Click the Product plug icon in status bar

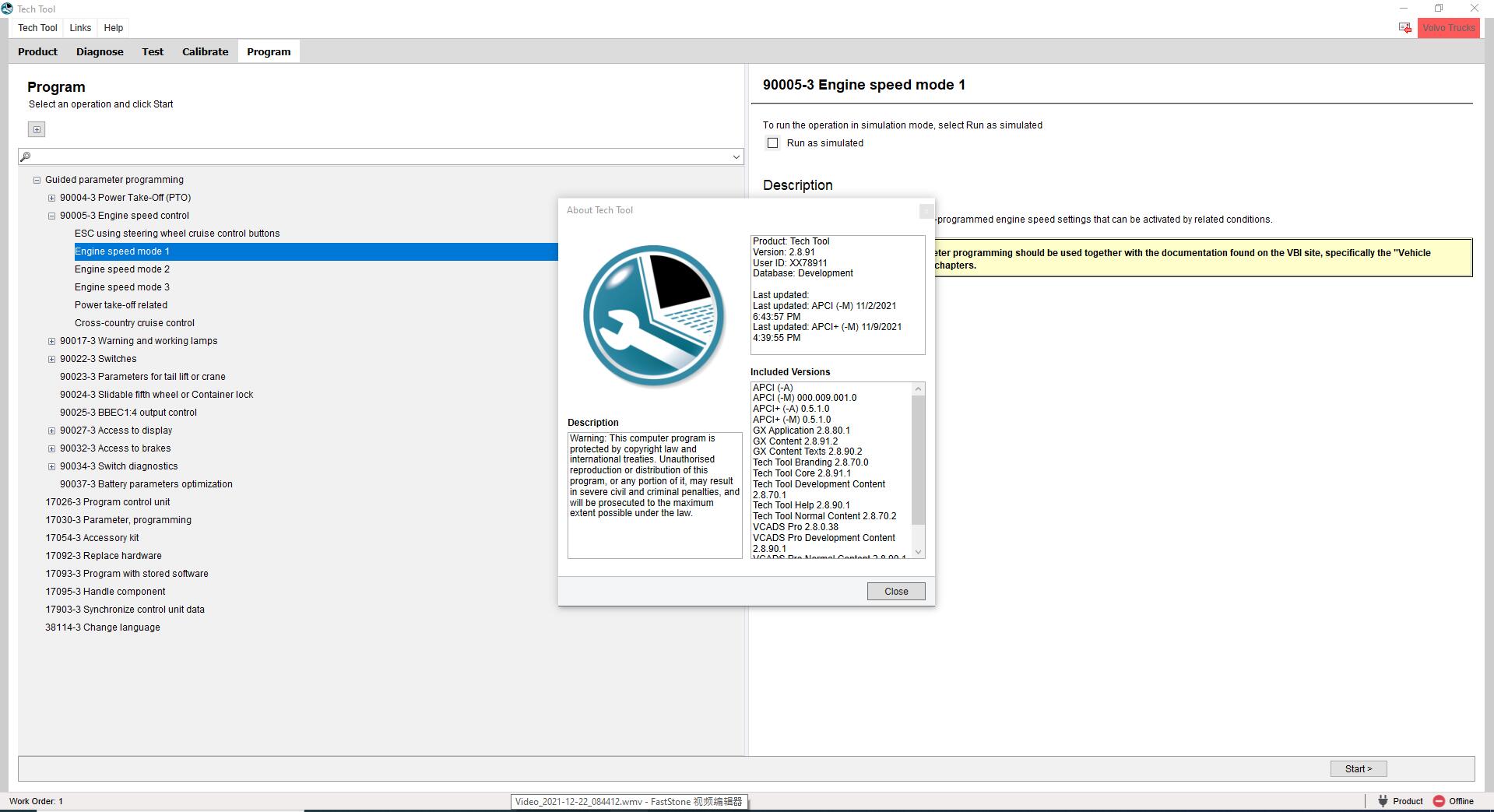click(x=1383, y=801)
